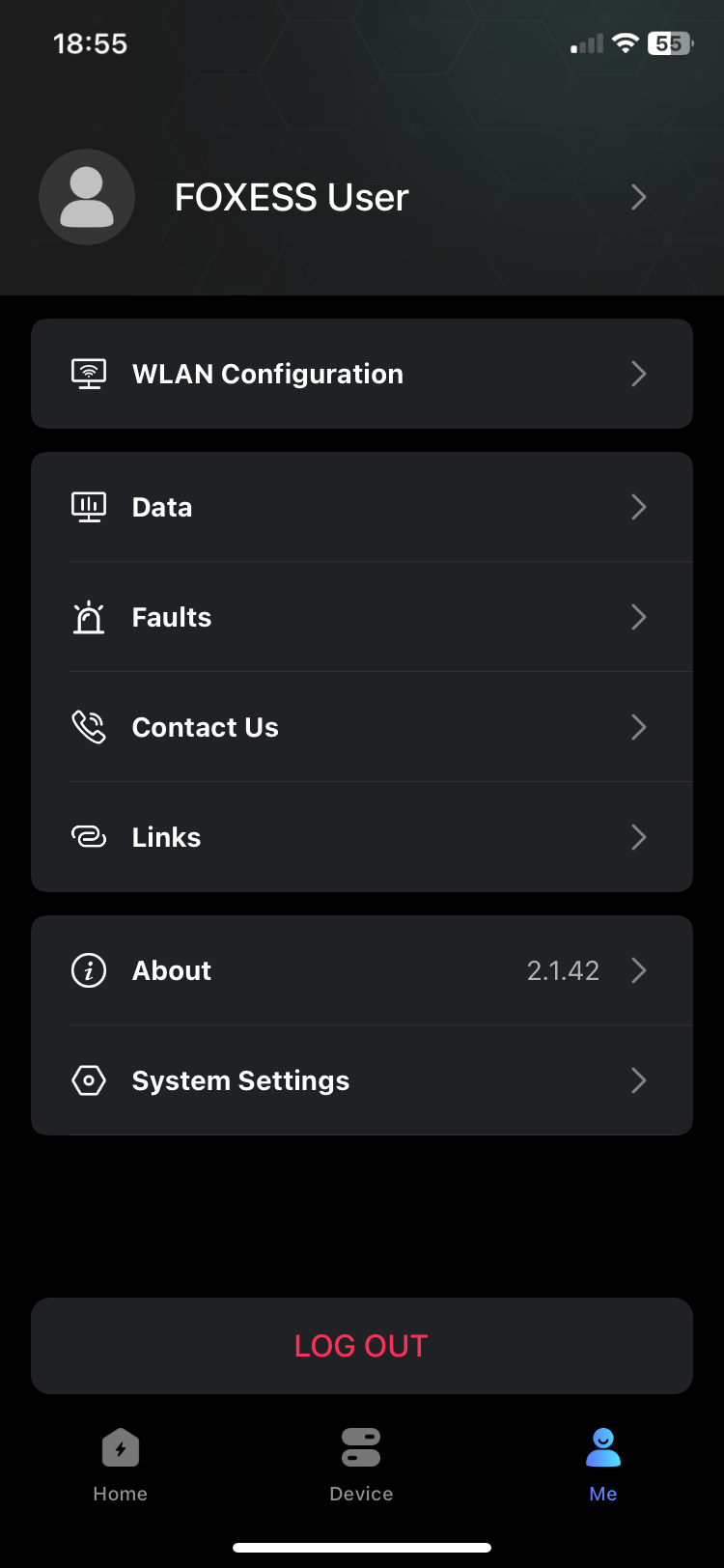
Task: Switch to the Device tab
Action: (x=361, y=1465)
